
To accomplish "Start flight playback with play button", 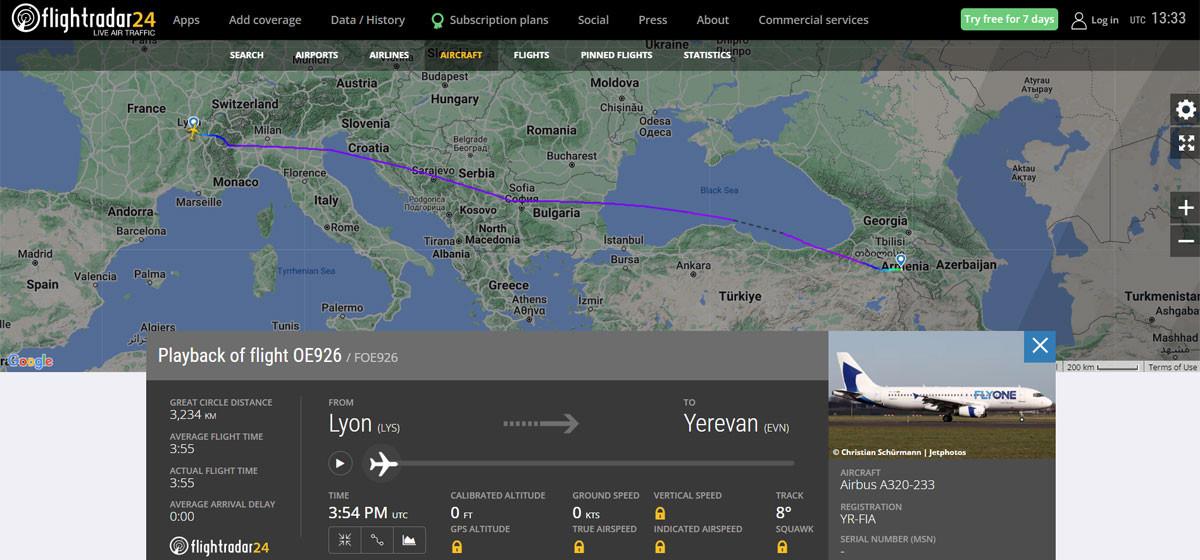I will coord(340,463).
